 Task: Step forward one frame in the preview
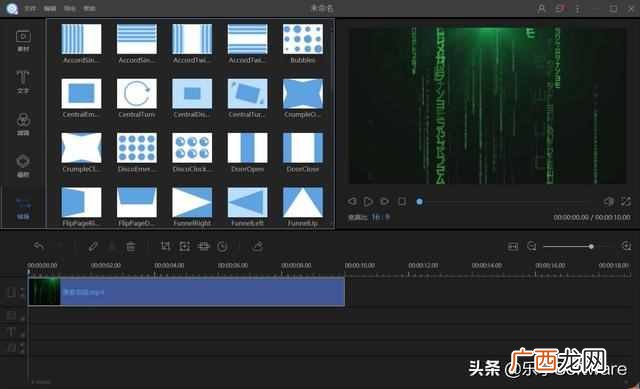point(384,201)
